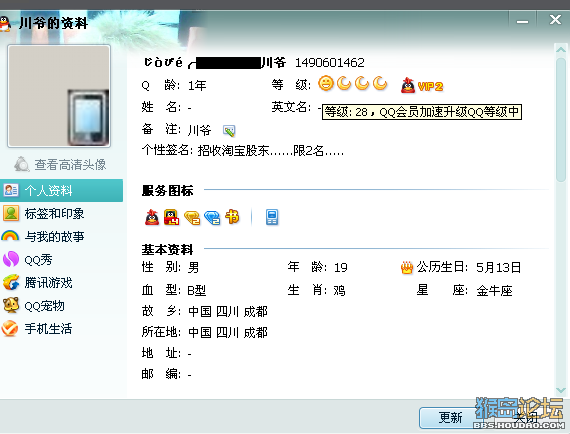Click the remark value 川爷
570x434 pixels.
coord(200,130)
